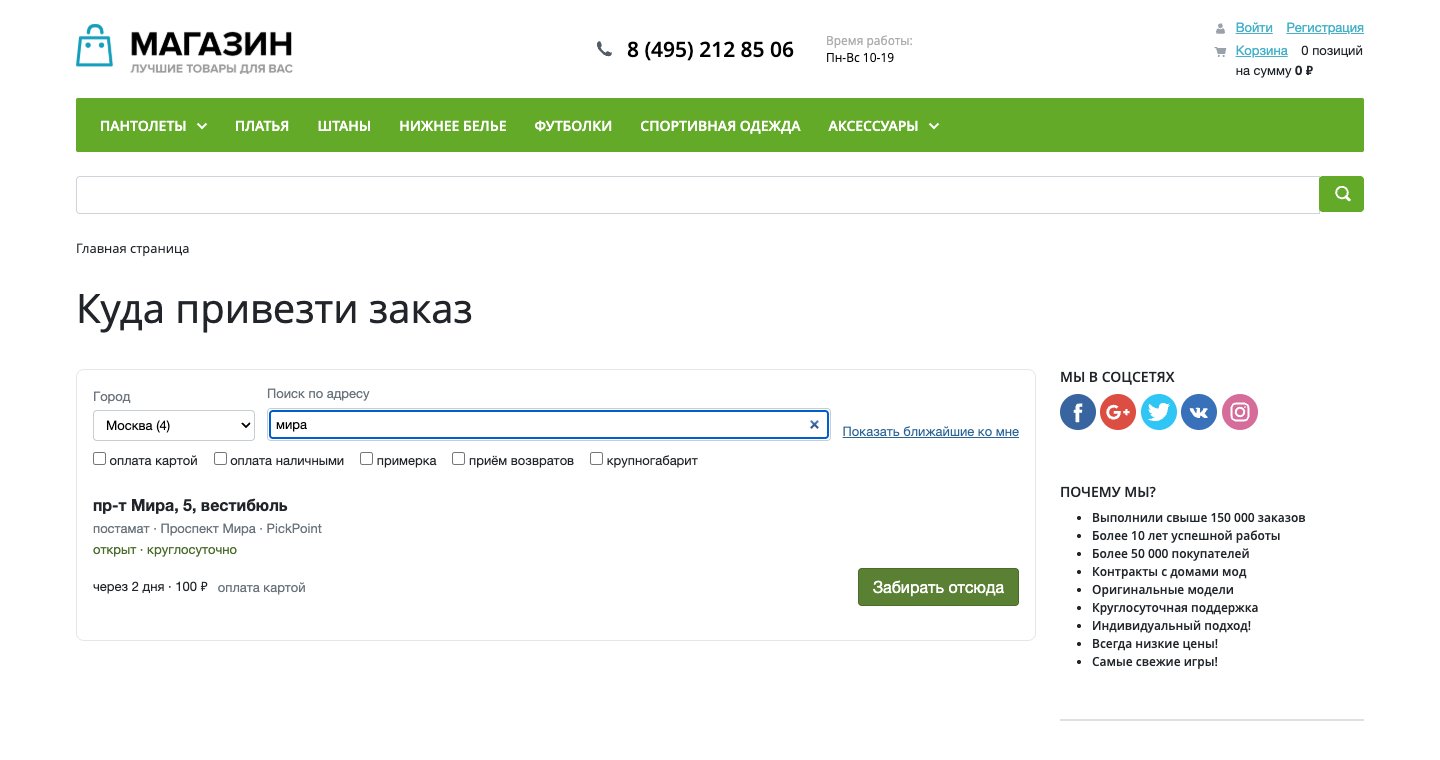This screenshot has height=760, width=1440.
Task: Click Показать ближайшие ко мне link
Action: (931, 432)
